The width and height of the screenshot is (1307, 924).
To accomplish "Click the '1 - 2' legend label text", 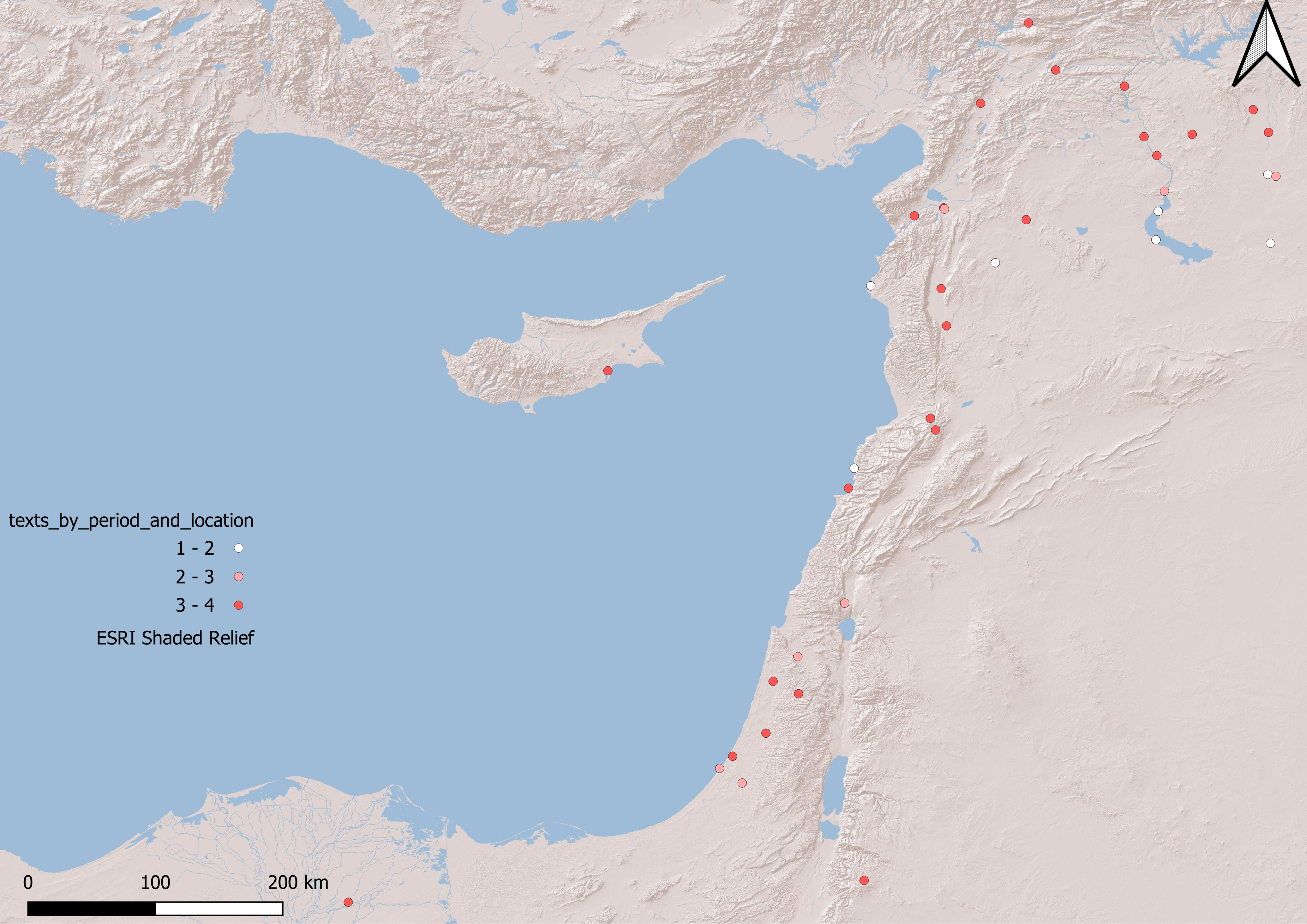I will [x=195, y=548].
